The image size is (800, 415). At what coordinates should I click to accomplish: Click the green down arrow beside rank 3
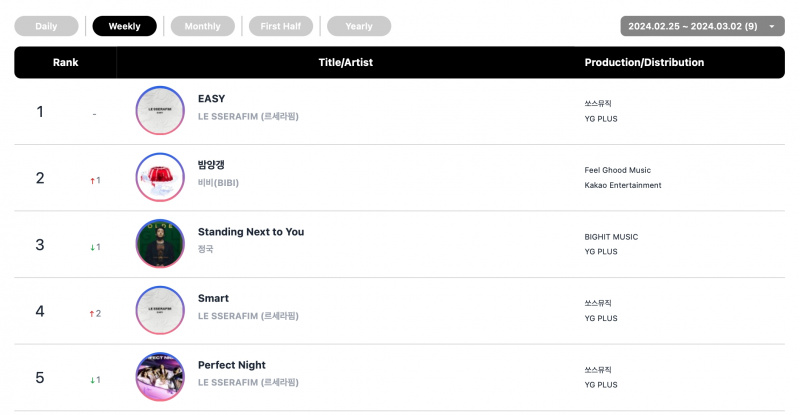[x=92, y=247]
